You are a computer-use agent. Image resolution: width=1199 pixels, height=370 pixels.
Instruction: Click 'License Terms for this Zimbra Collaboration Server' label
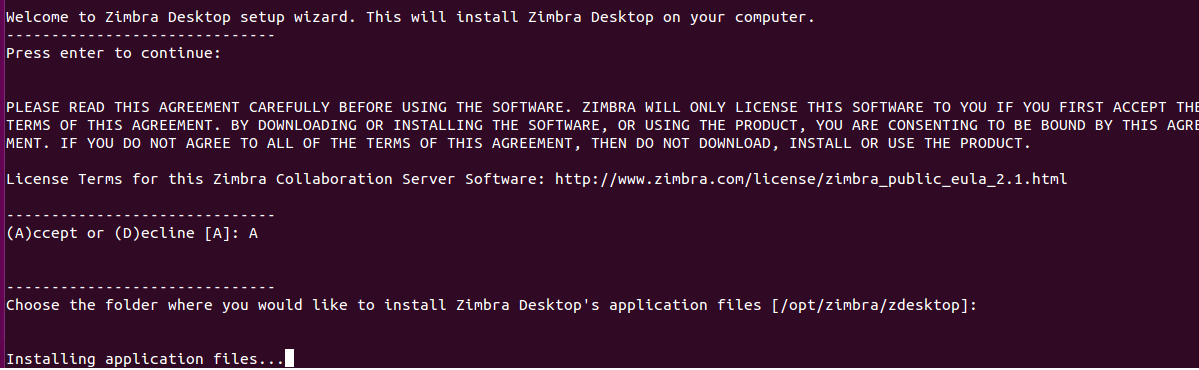point(277,180)
